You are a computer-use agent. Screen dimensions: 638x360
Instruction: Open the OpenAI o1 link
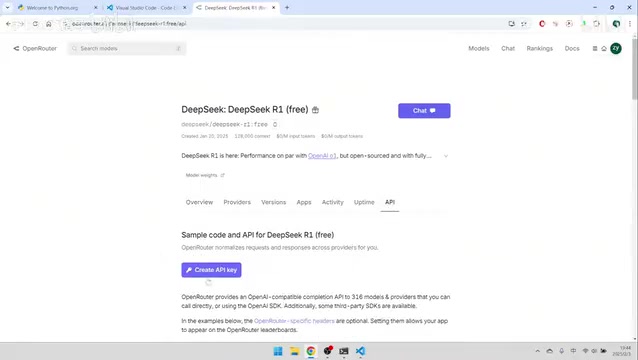click(322, 156)
